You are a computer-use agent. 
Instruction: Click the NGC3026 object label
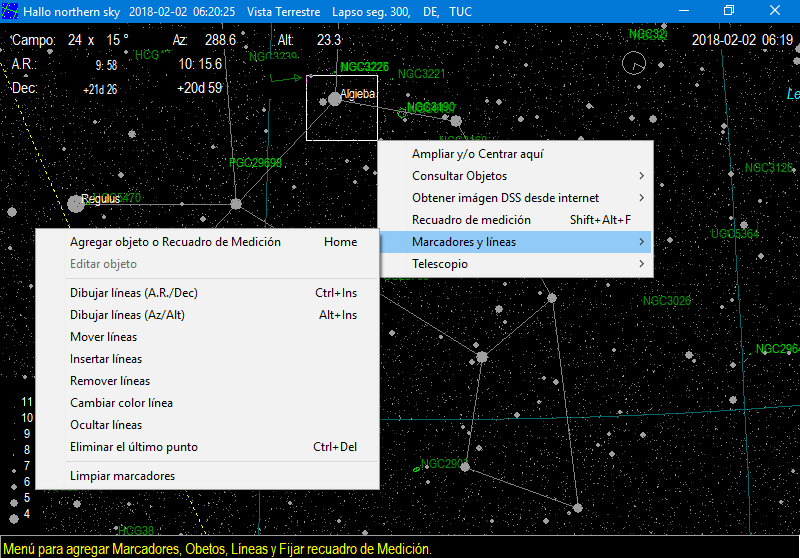point(666,300)
